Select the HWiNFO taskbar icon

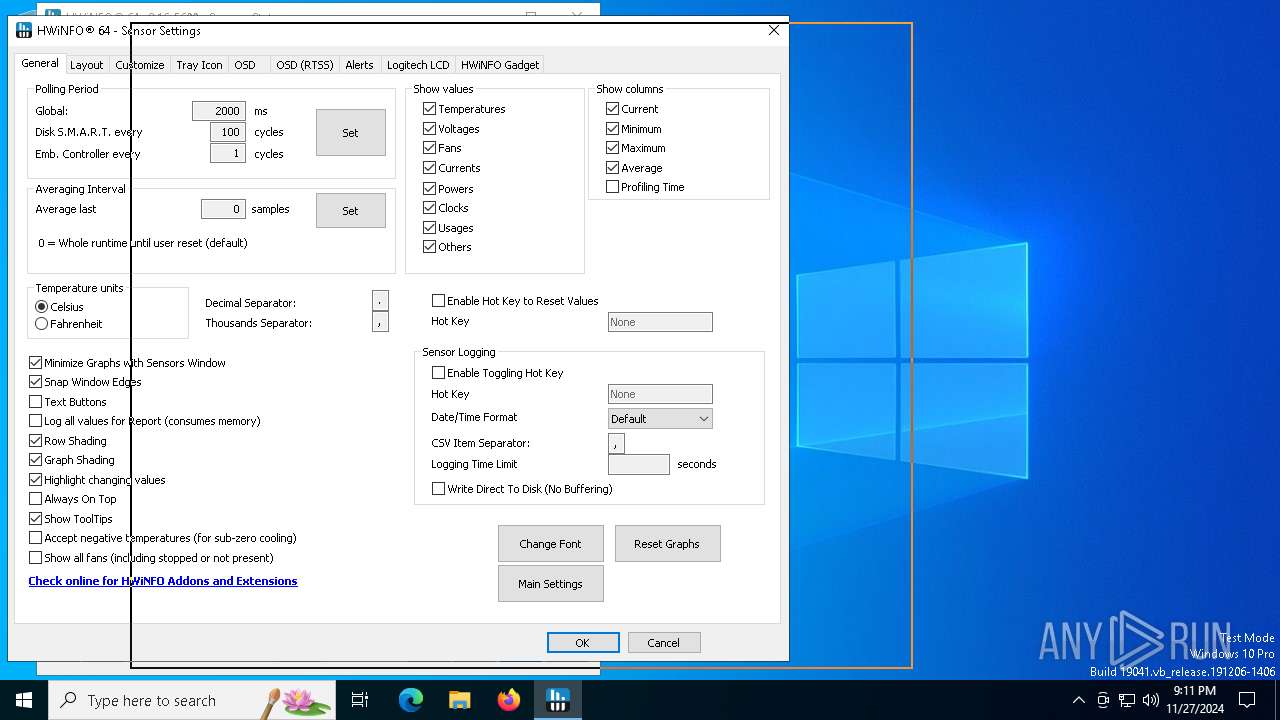click(558, 700)
